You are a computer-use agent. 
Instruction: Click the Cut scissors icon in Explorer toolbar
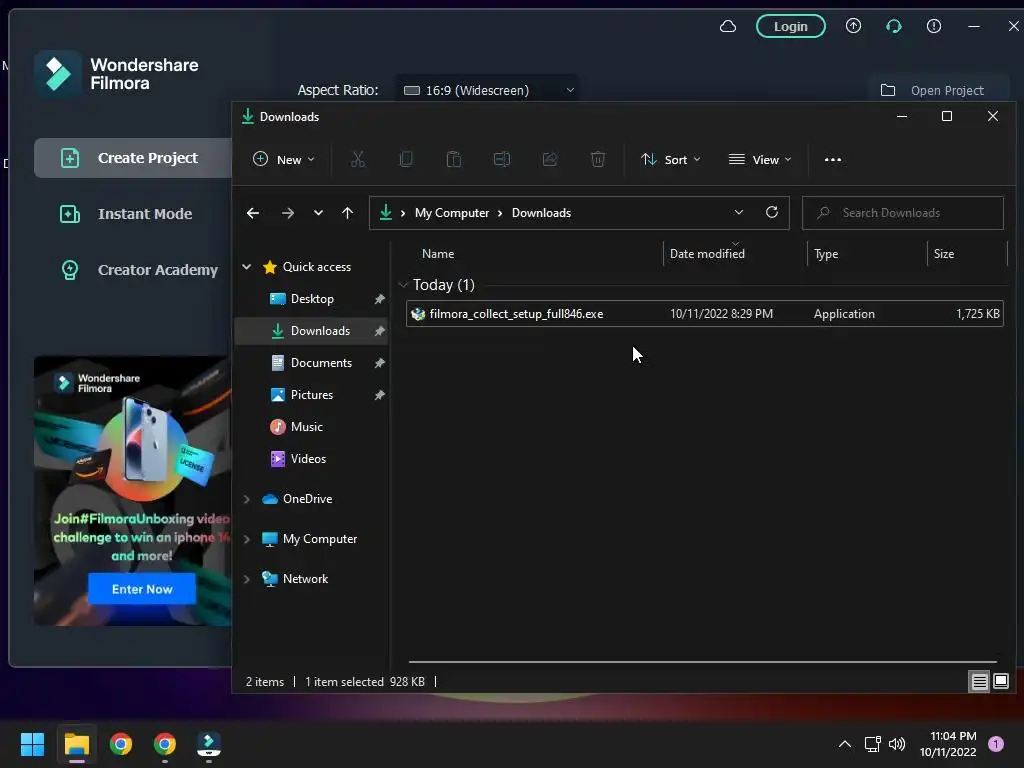tap(357, 159)
